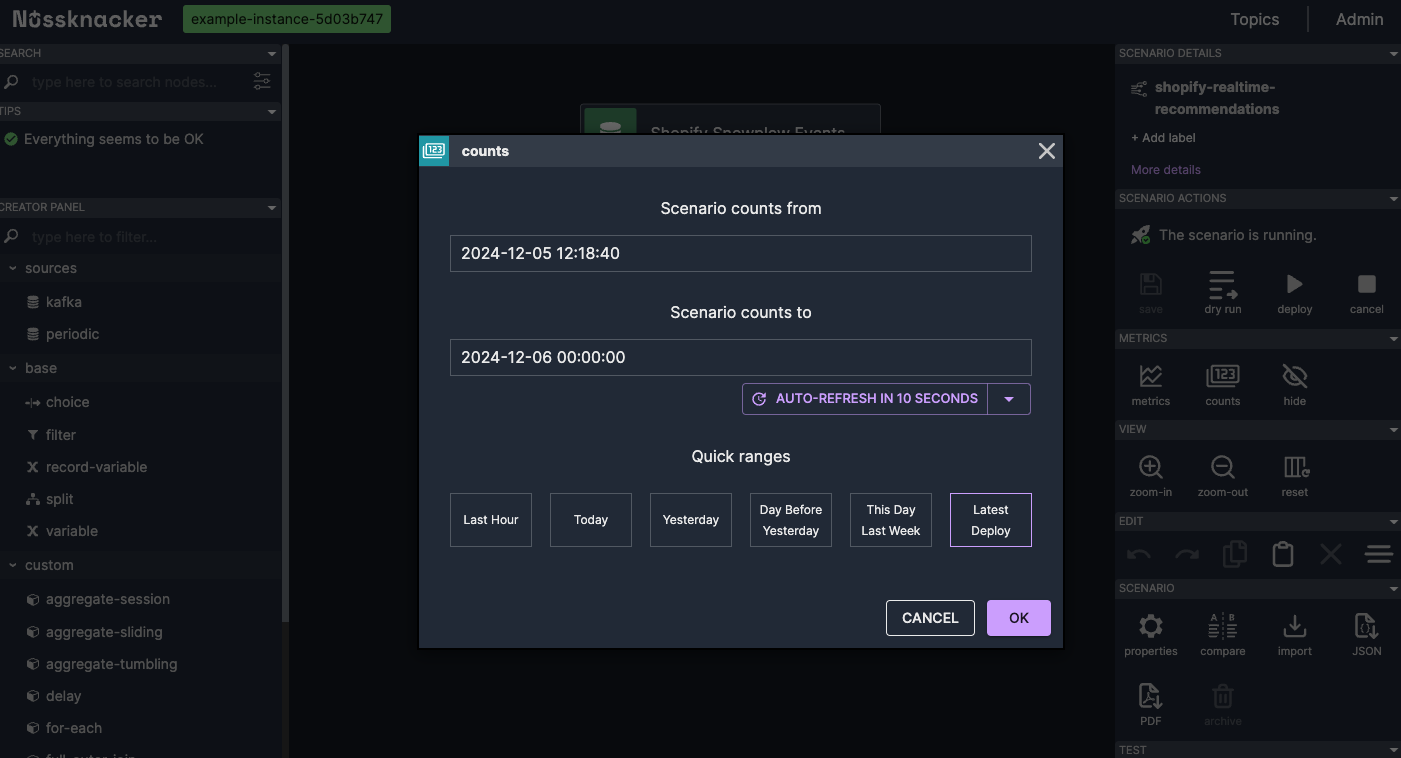Screen dimensions: 1401x758
Task: Click the counts icon in Metrics panel
Action: tap(1223, 377)
